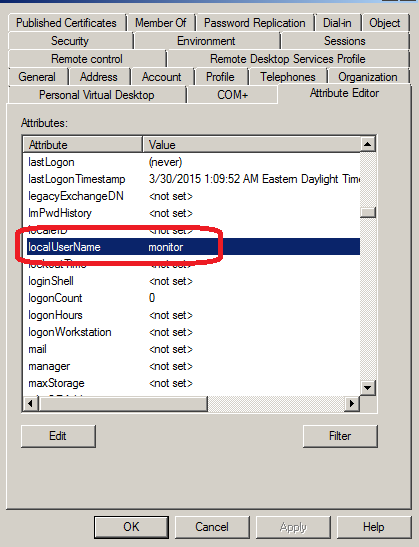The image size is (419, 547).
Task: Go to the Published Certificates tab
Action: [x=66, y=23]
